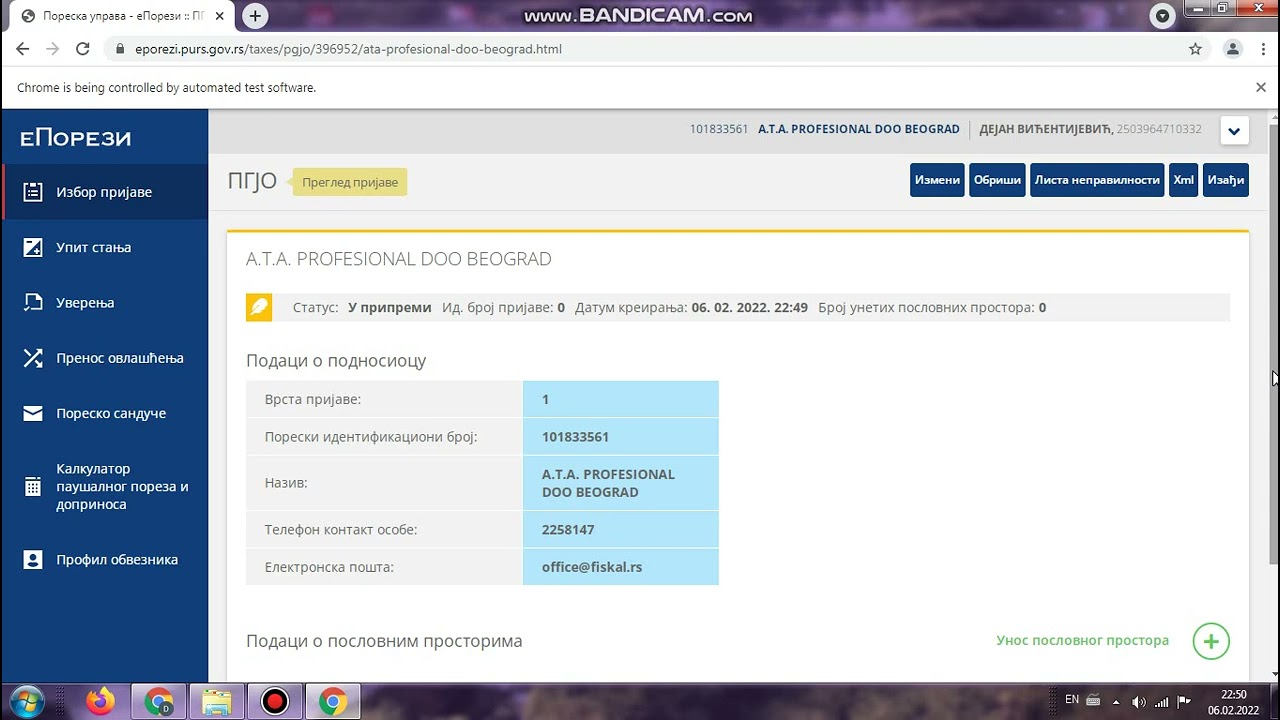Viewport: 1280px width, 720px height.
Task: Click the browser forward arrow
Action: tap(53, 49)
